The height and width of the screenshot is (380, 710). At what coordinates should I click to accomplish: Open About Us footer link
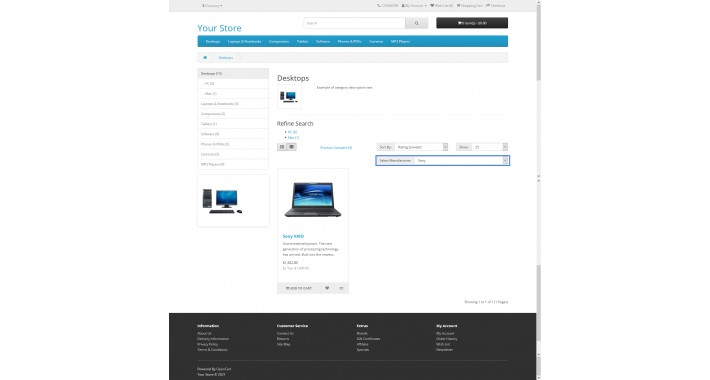(x=204, y=333)
